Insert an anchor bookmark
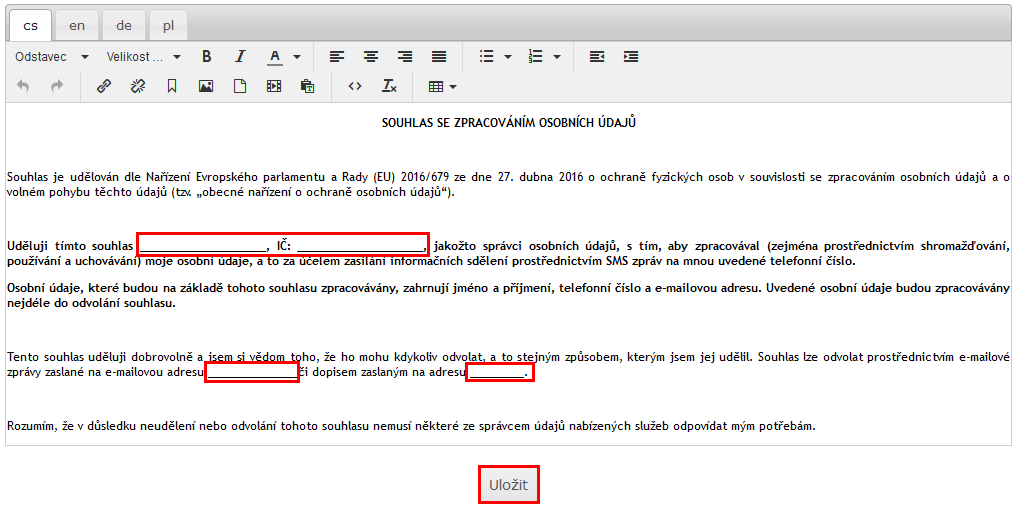This screenshot has width=1018, height=513. 172,87
